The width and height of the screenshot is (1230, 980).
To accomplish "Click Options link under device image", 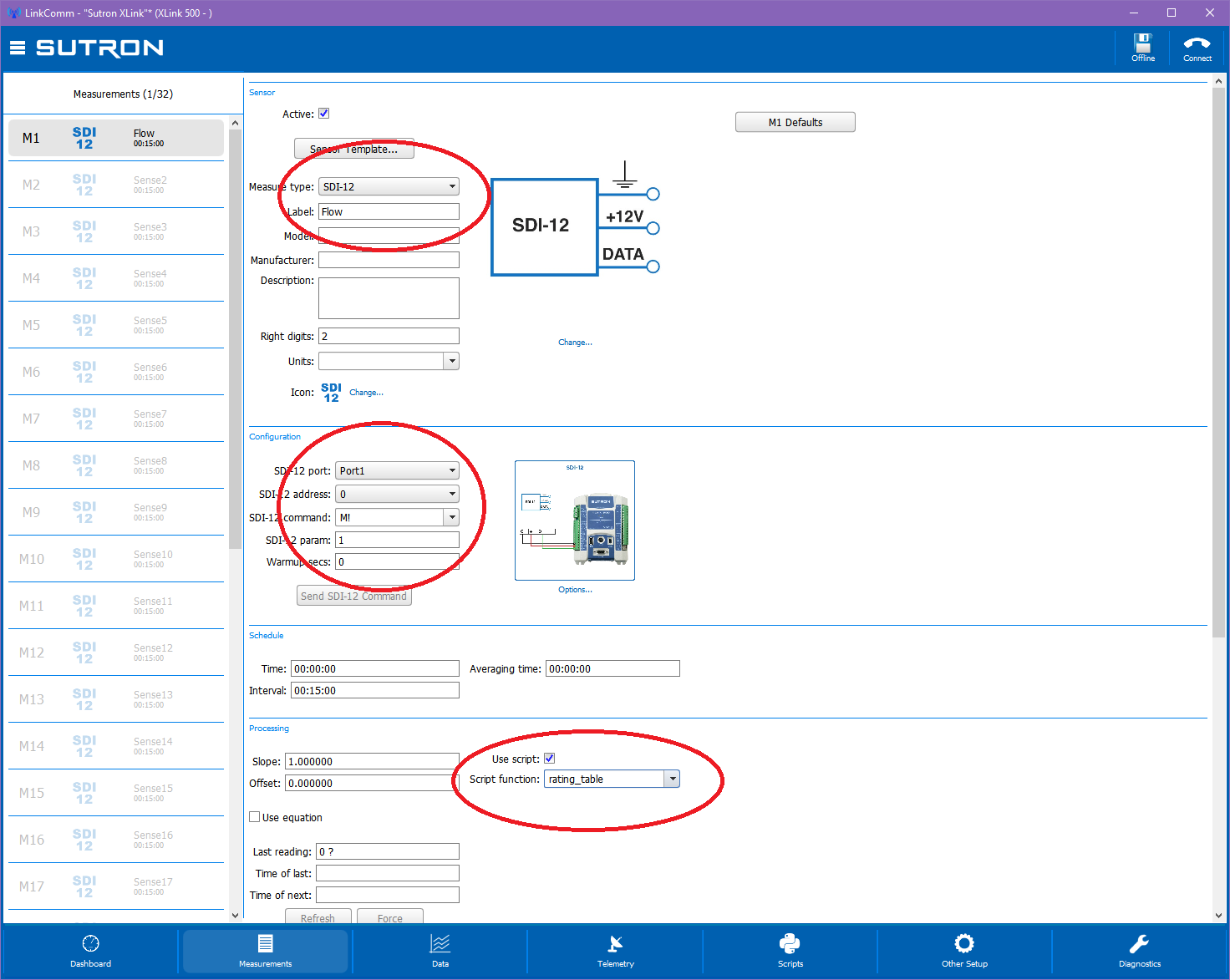I will point(575,590).
